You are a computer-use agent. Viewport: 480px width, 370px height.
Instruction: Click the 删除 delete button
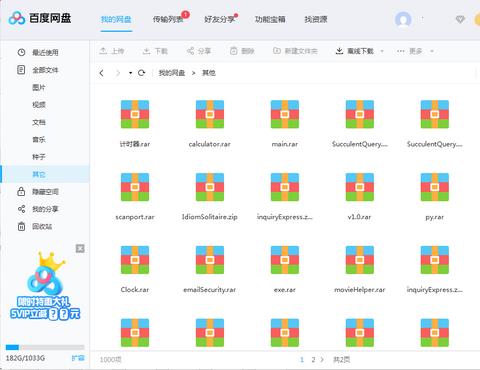242,51
